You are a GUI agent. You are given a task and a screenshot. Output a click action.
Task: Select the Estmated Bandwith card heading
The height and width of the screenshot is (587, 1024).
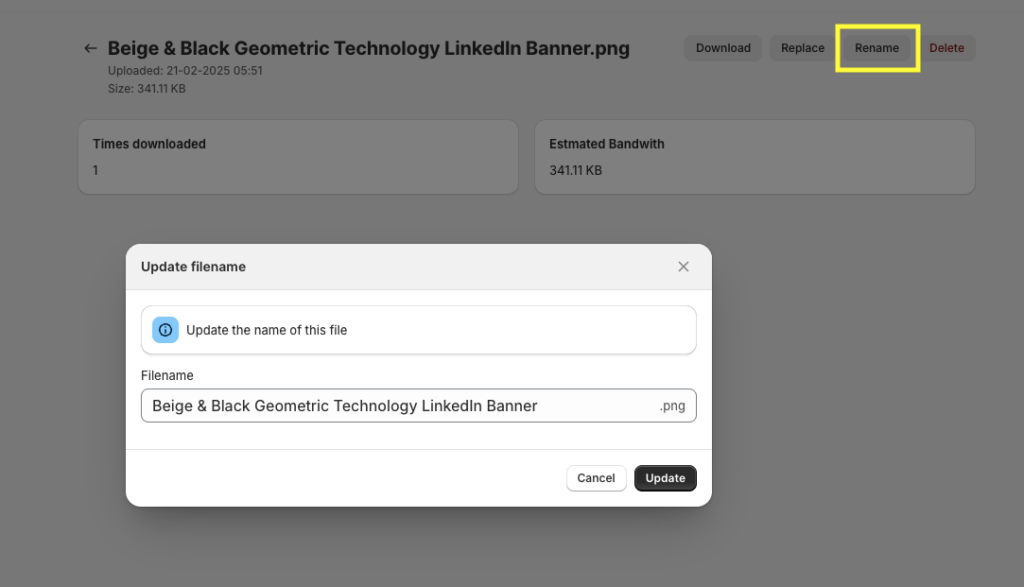[x=606, y=144]
